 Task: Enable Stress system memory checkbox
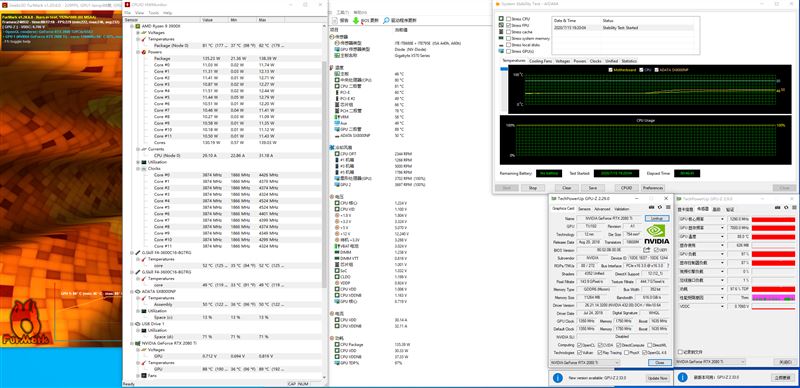tap(509, 38)
